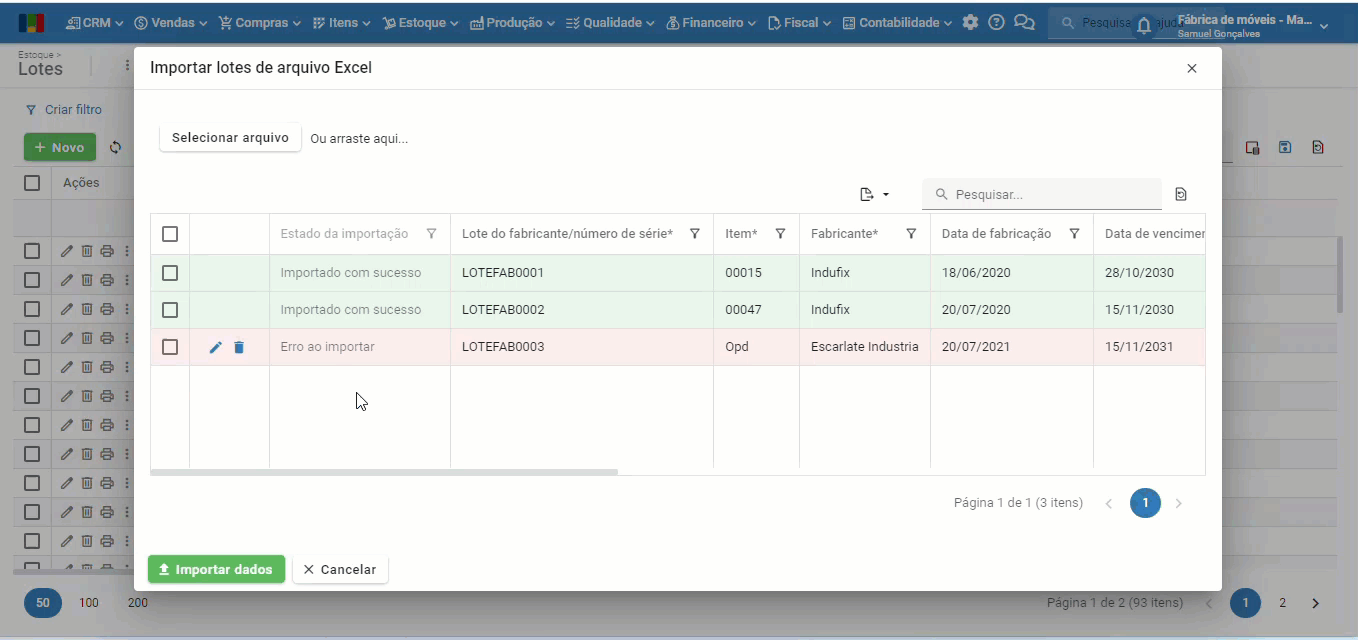The height and width of the screenshot is (640, 1358).
Task: Open the Estoque menu dropdown
Action: 421,22
